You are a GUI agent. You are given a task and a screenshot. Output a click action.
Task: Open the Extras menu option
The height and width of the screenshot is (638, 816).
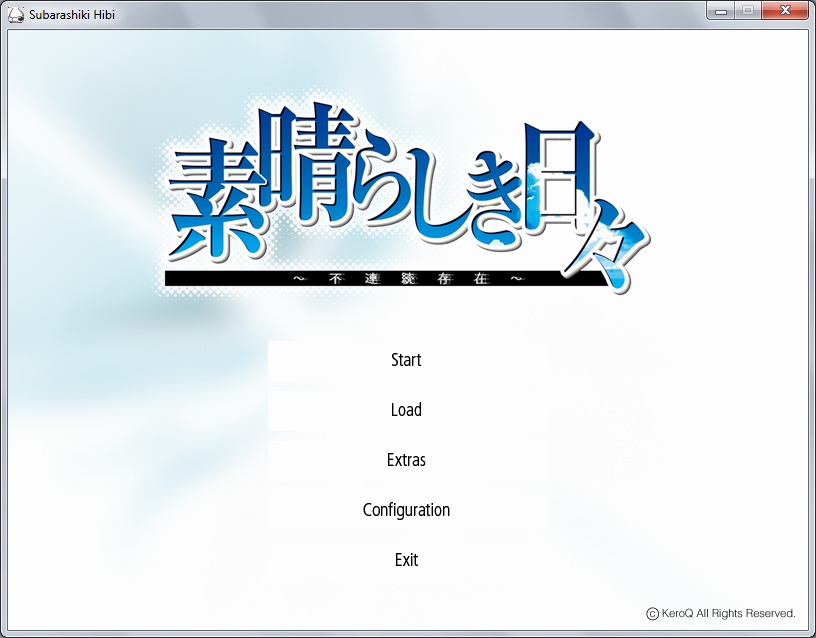(x=406, y=460)
